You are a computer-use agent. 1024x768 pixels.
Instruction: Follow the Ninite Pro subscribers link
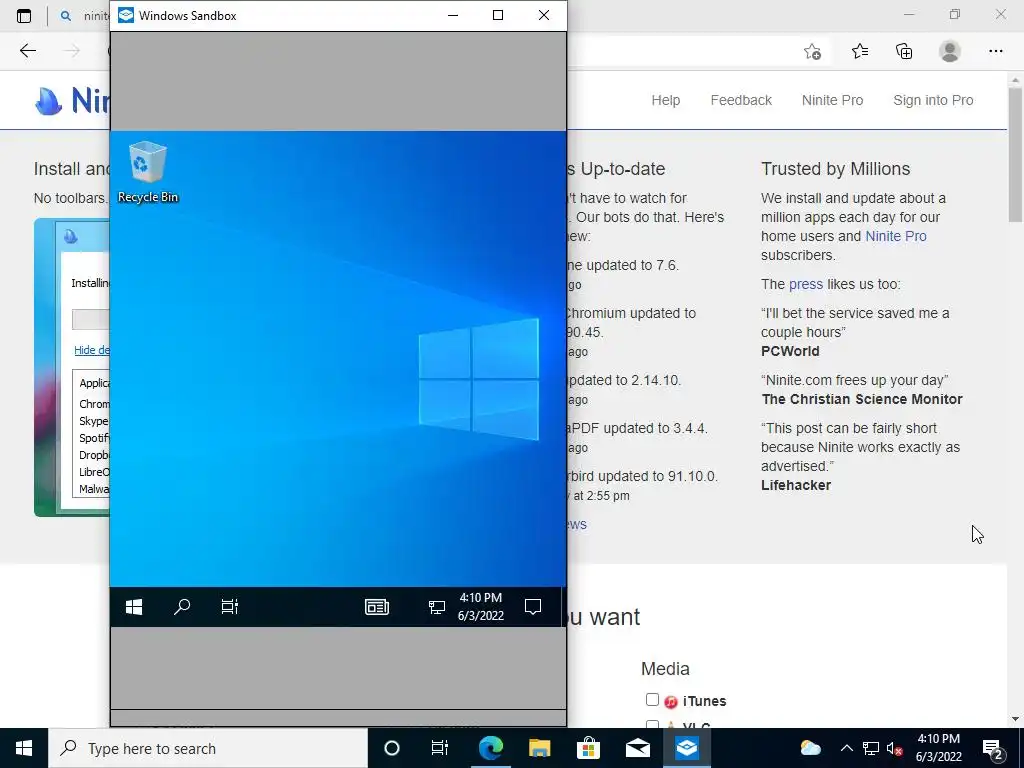point(895,236)
